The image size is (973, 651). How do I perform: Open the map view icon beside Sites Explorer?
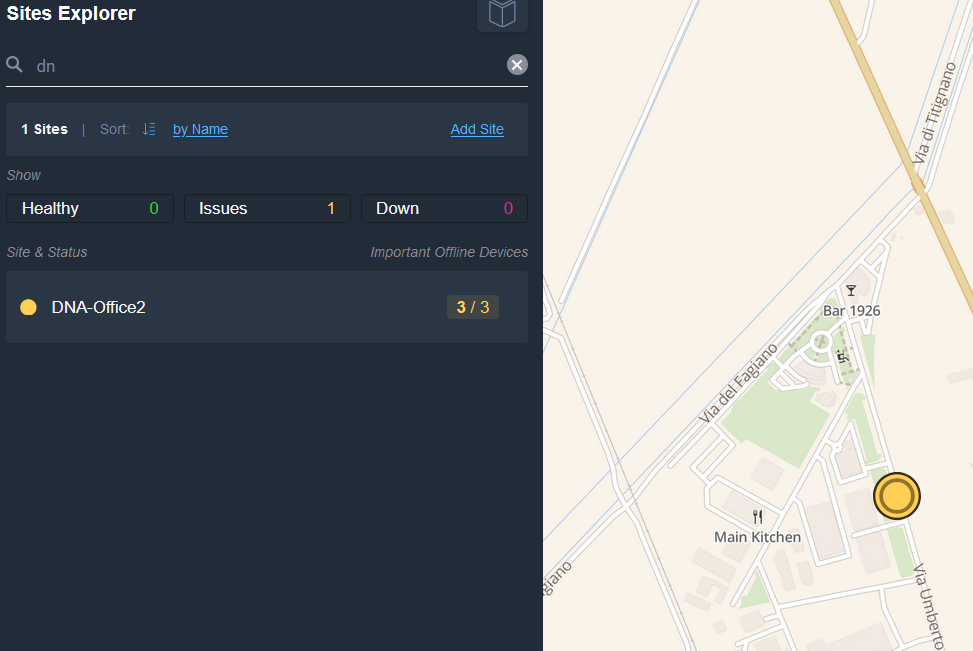click(502, 14)
